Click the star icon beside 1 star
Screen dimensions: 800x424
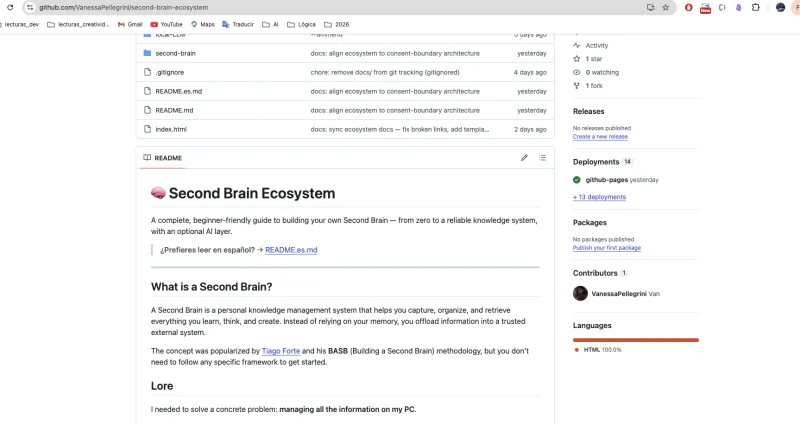577,59
